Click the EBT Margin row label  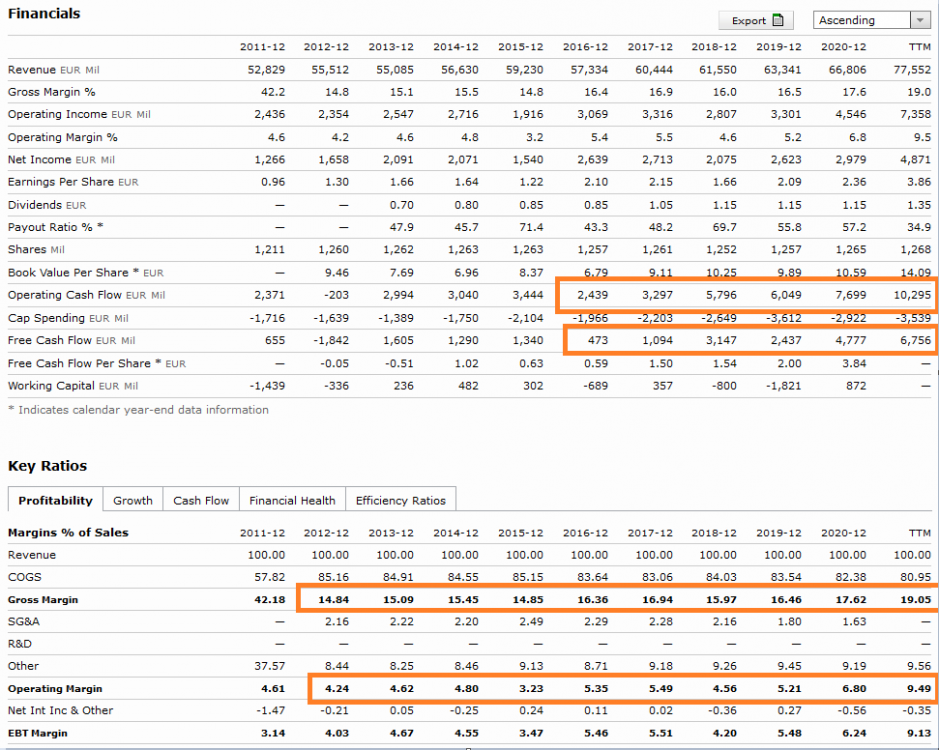tap(39, 734)
